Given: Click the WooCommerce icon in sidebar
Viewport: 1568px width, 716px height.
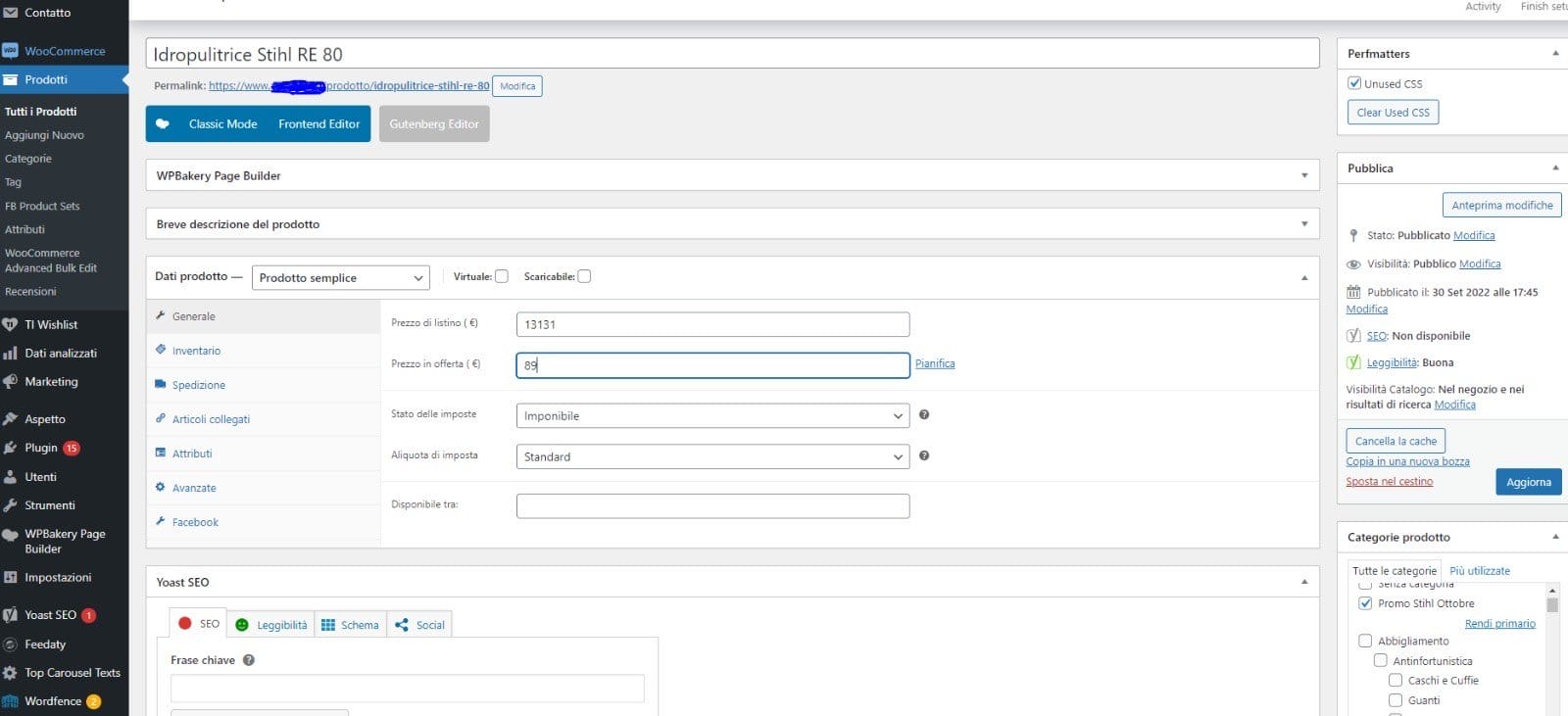Looking at the screenshot, I should pos(11,51).
